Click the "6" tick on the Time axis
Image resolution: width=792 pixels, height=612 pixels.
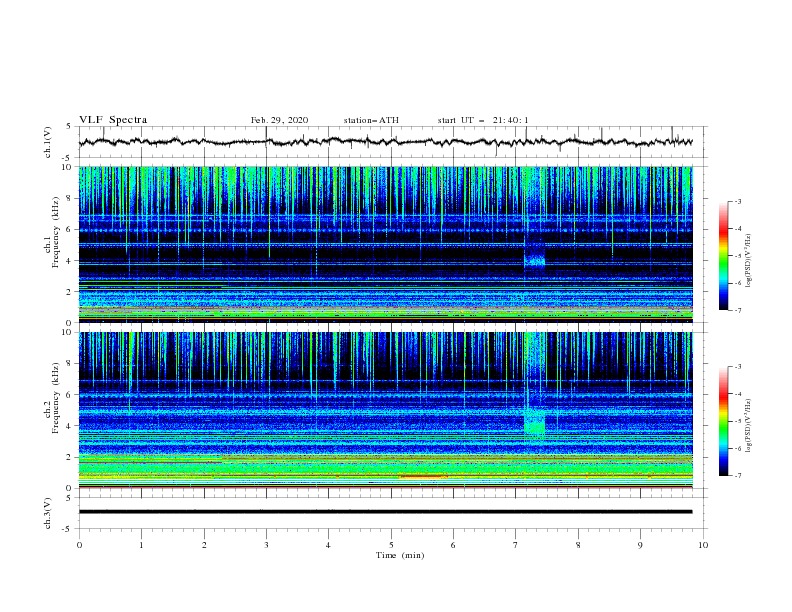coord(453,545)
